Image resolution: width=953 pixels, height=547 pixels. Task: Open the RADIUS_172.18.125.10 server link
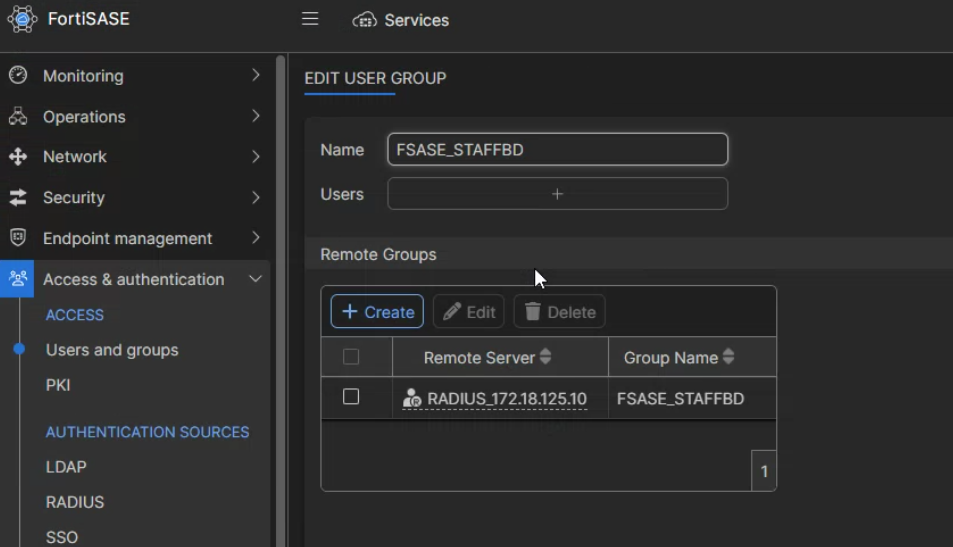coord(506,399)
